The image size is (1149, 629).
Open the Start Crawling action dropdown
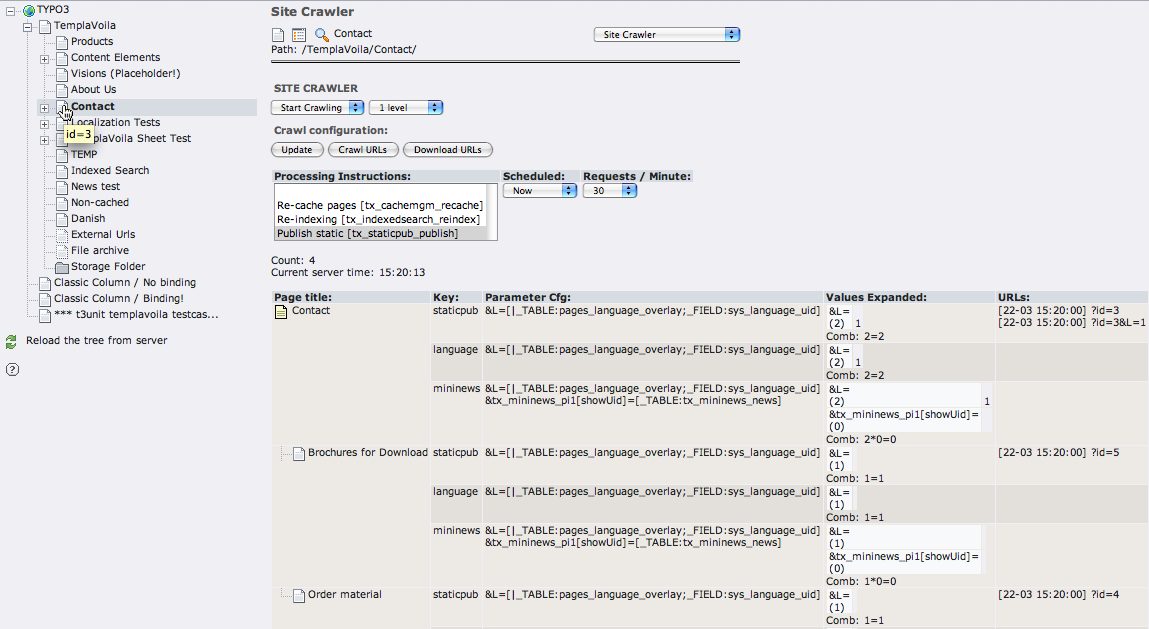click(317, 108)
